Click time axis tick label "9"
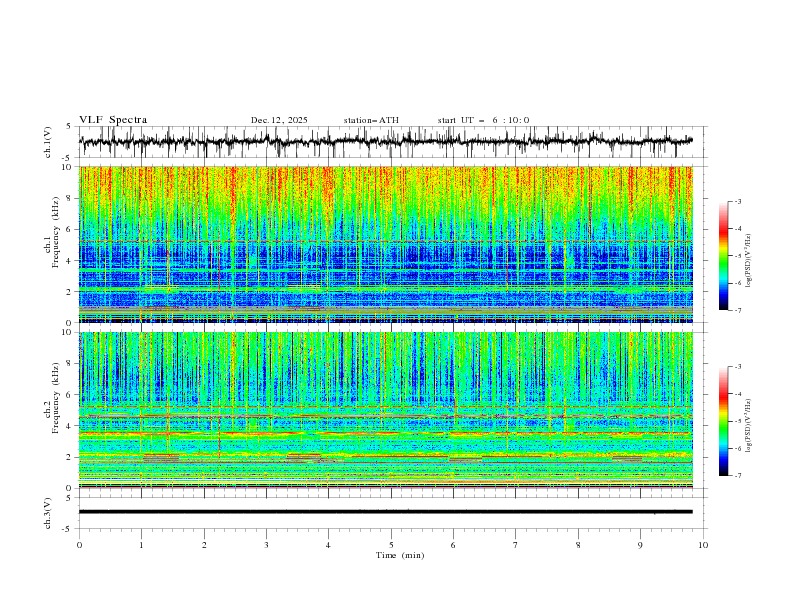Screen dimensions: 792x612 [640, 545]
